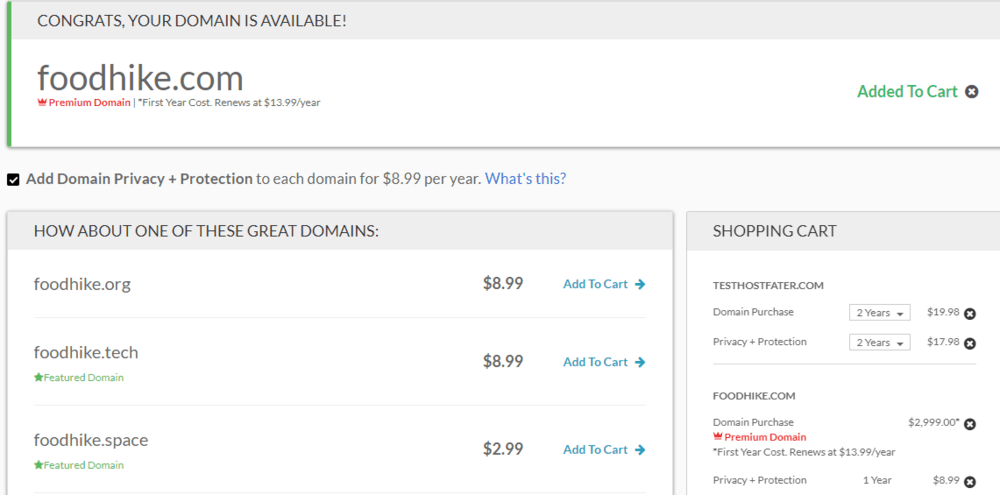Add foodhike.org to cart

point(595,284)
